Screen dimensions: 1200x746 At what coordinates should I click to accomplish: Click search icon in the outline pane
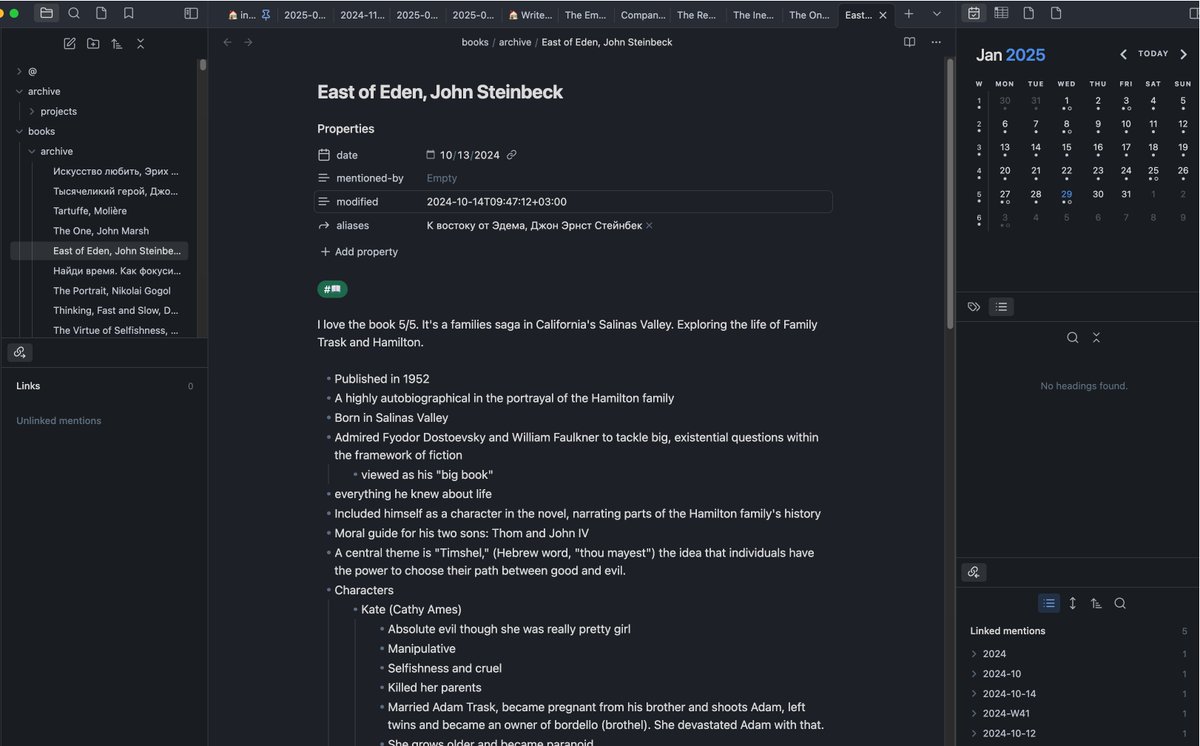coord(1072,338)
